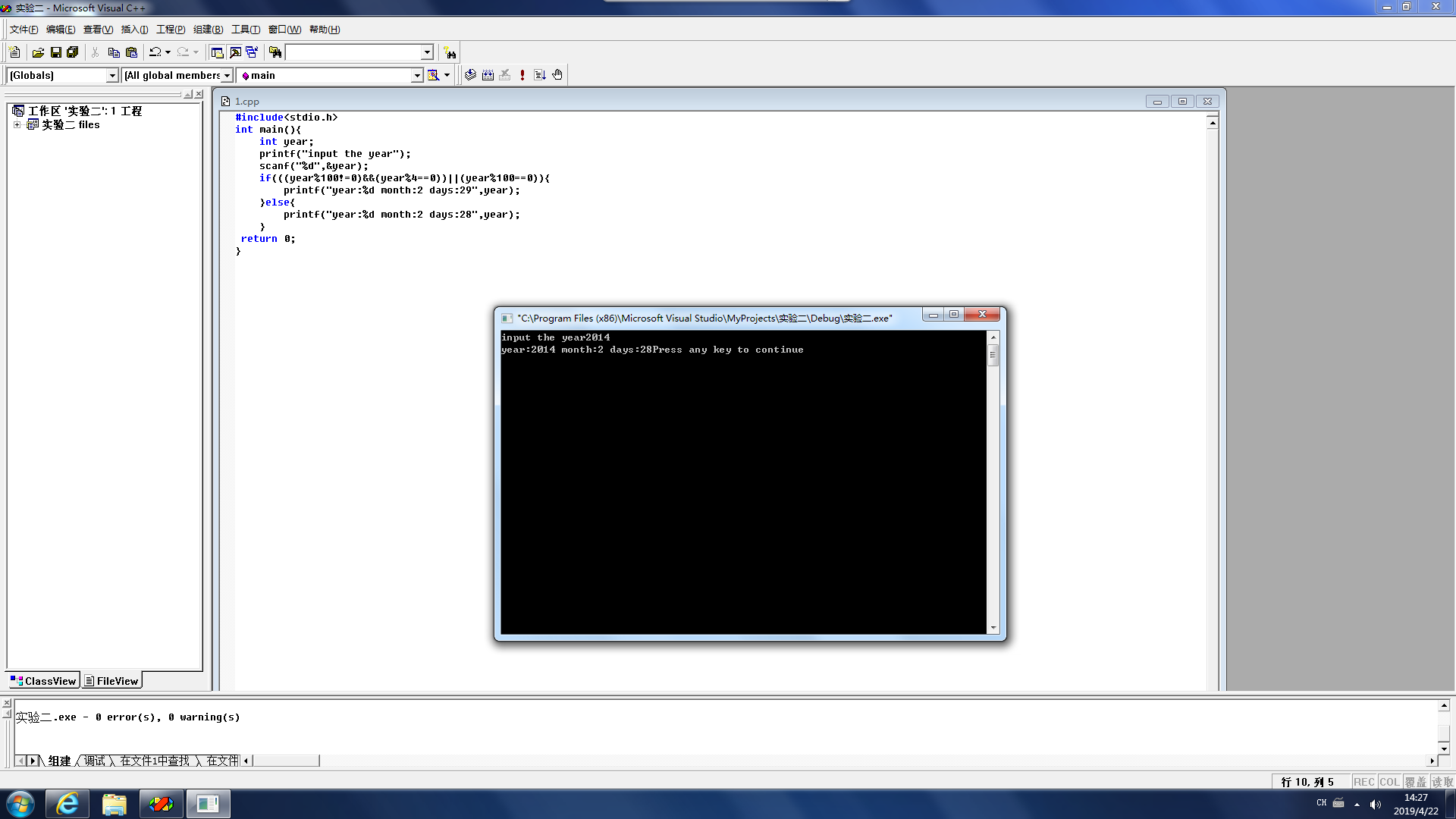1456x819 pixels.
Task: Open the Globals class dropdown
Action: click(112, 75)
